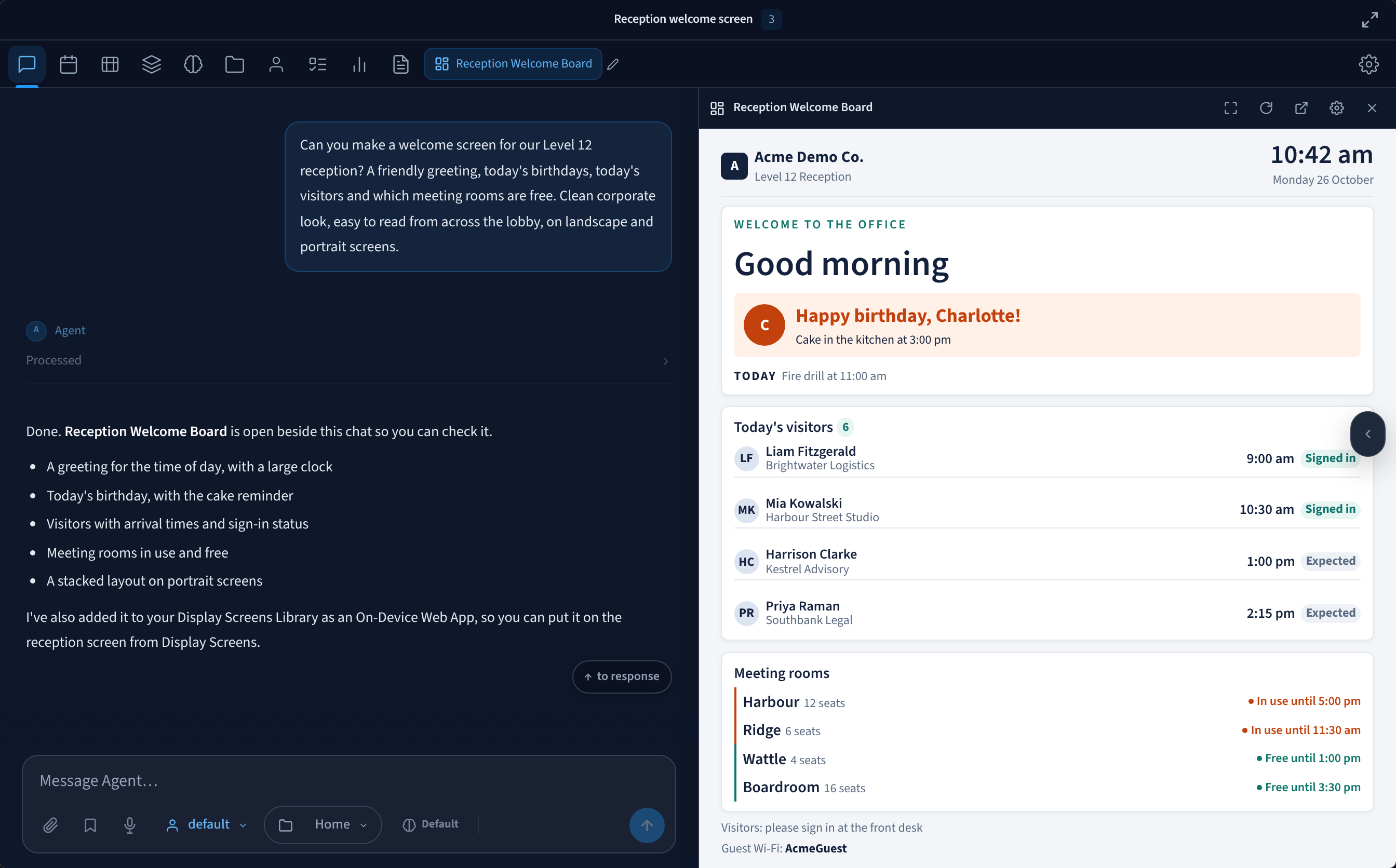This screenshot has height=868, width=1396.
Task: Click the Liam Fitzgerald visitor row
Action: tap(1047, 459)
